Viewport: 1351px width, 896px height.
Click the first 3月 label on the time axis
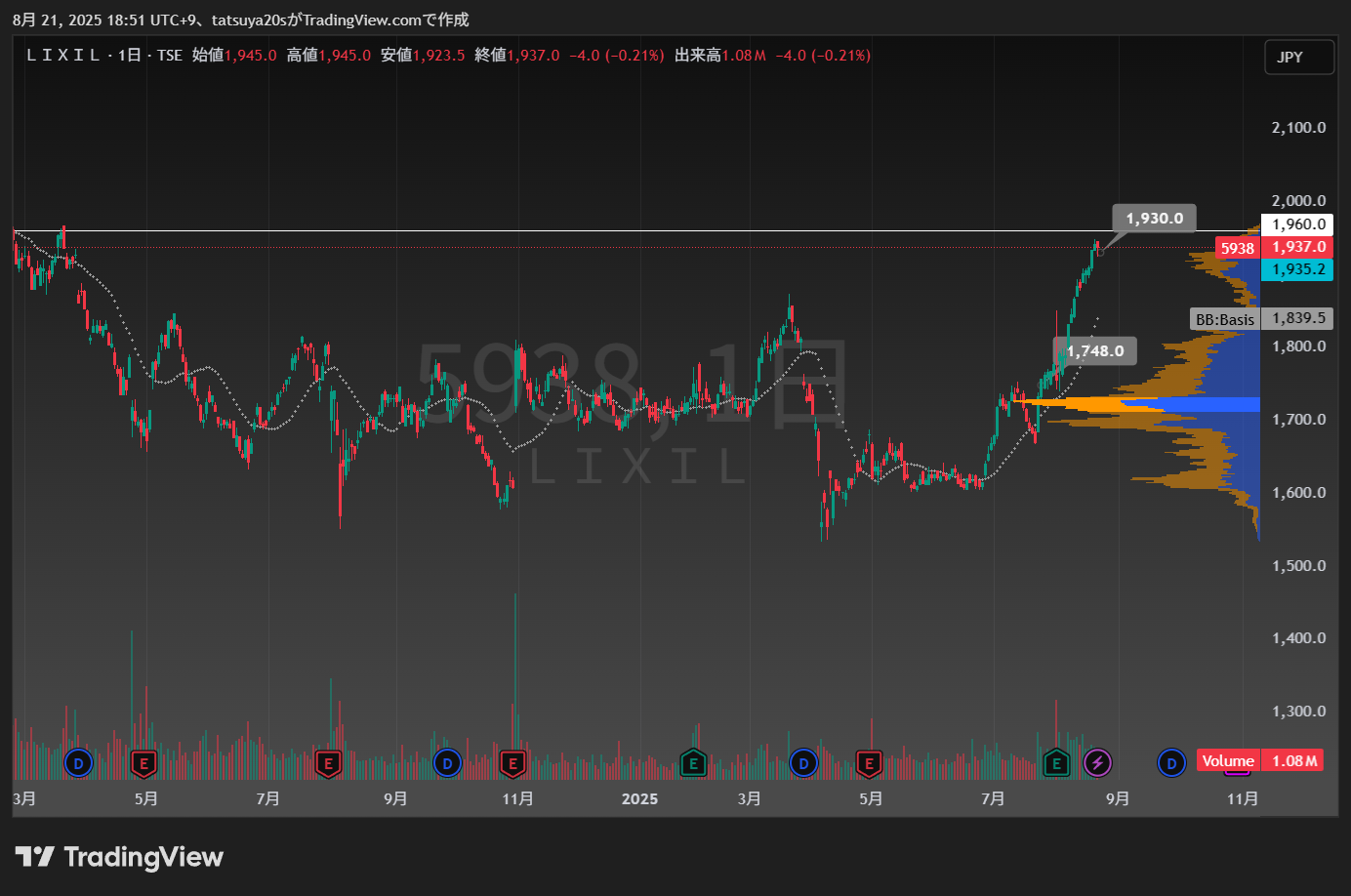(24, 799)
